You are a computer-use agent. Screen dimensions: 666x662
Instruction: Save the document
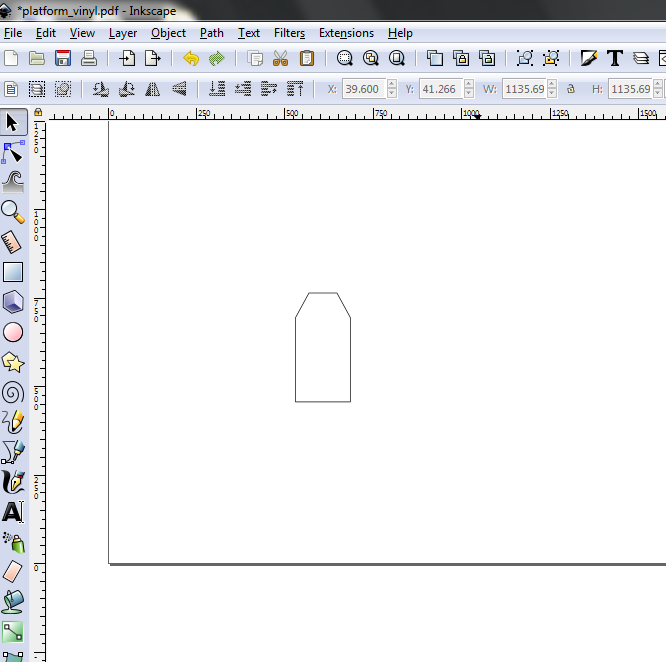click(63, 58)
